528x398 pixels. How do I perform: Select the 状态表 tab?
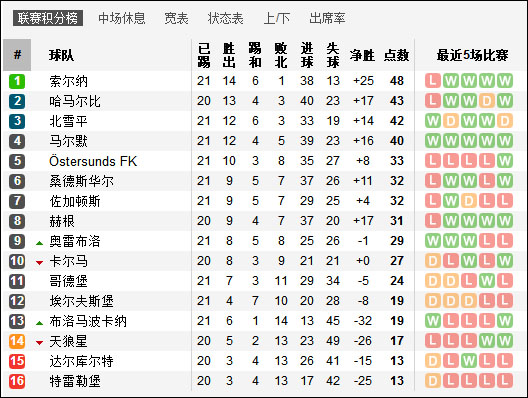pos(226,18)
